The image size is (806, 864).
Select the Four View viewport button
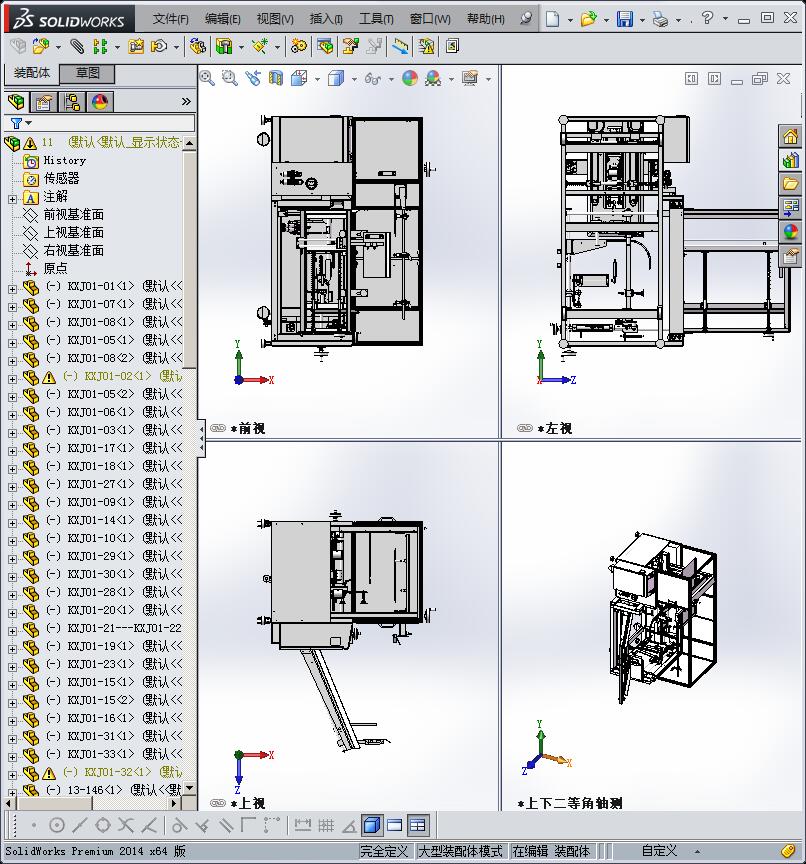pyautogui.click(x=418, y=825)
